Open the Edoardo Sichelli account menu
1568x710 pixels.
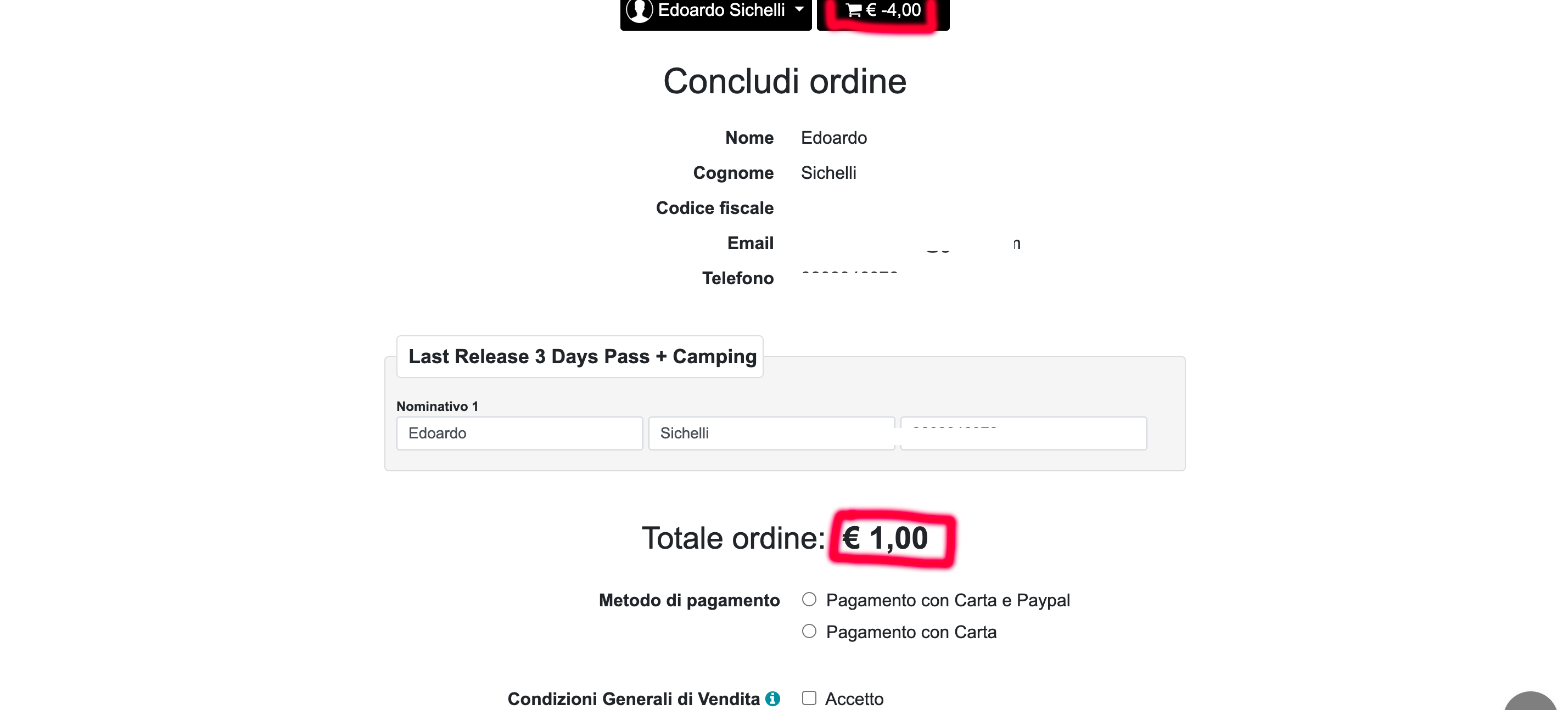click(x=721, y=10)
